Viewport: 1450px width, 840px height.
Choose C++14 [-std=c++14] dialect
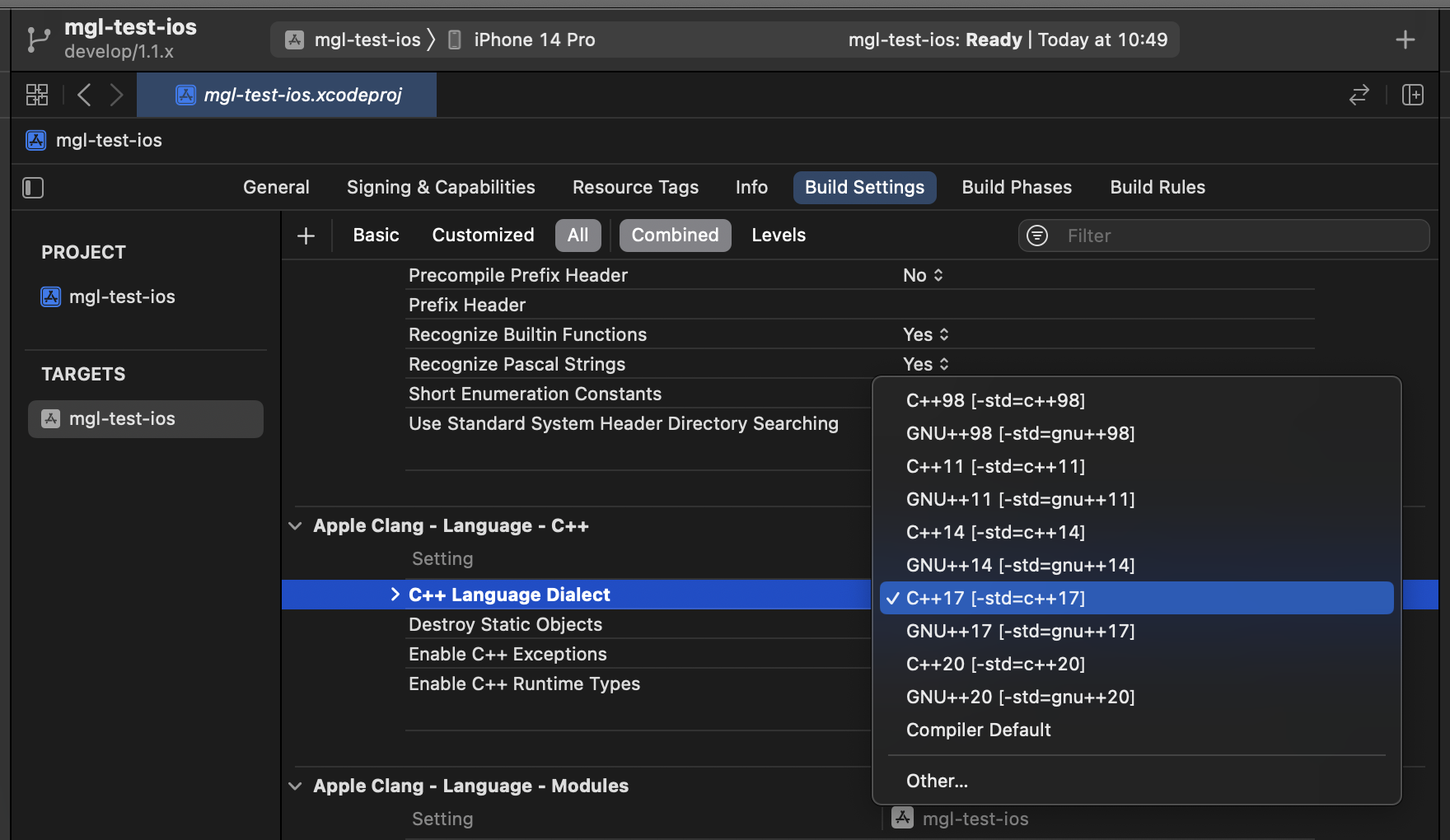click(x=1137, y=532)
